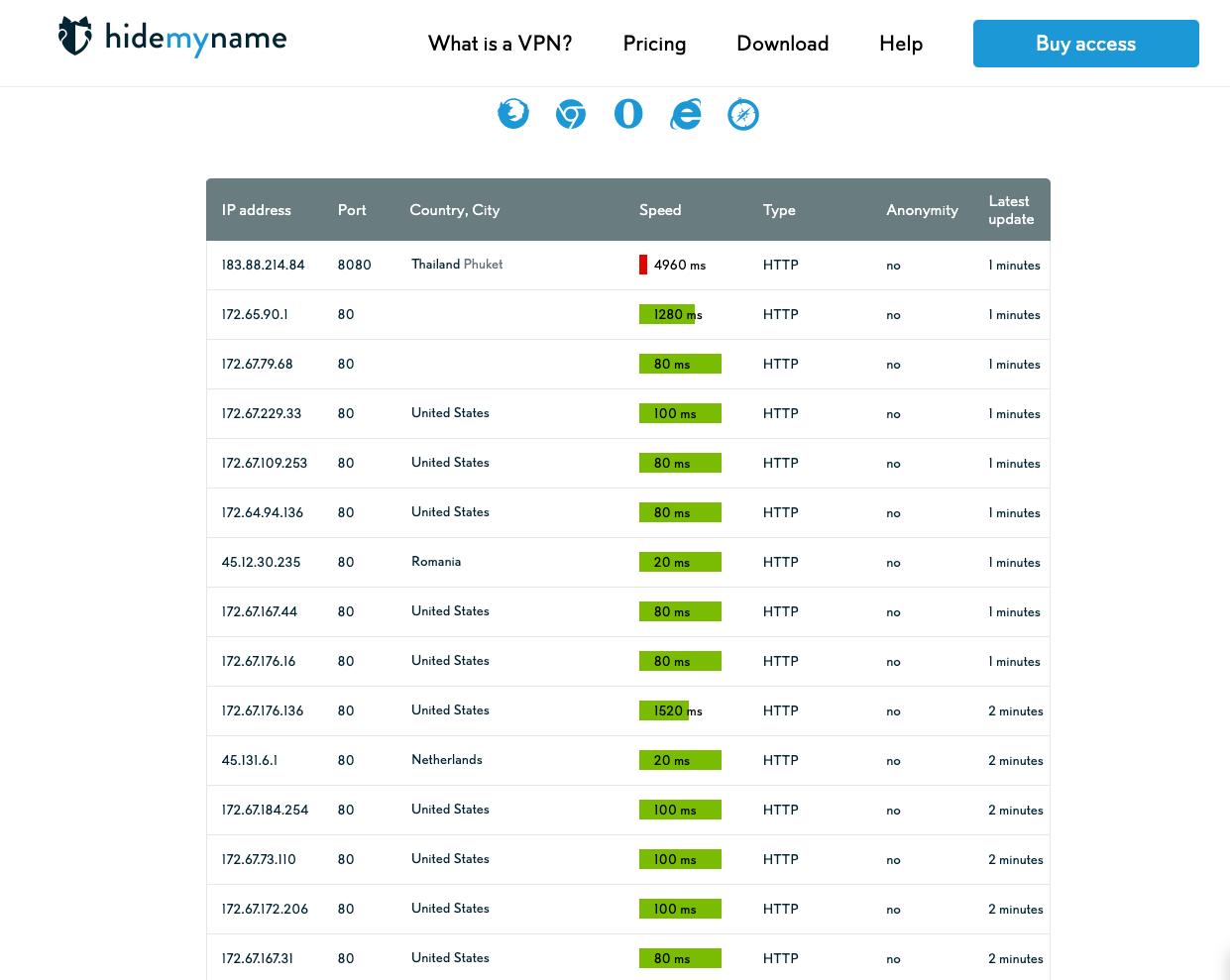
Task: Click the hidemyname fox logo
Action: click(75, 37)
